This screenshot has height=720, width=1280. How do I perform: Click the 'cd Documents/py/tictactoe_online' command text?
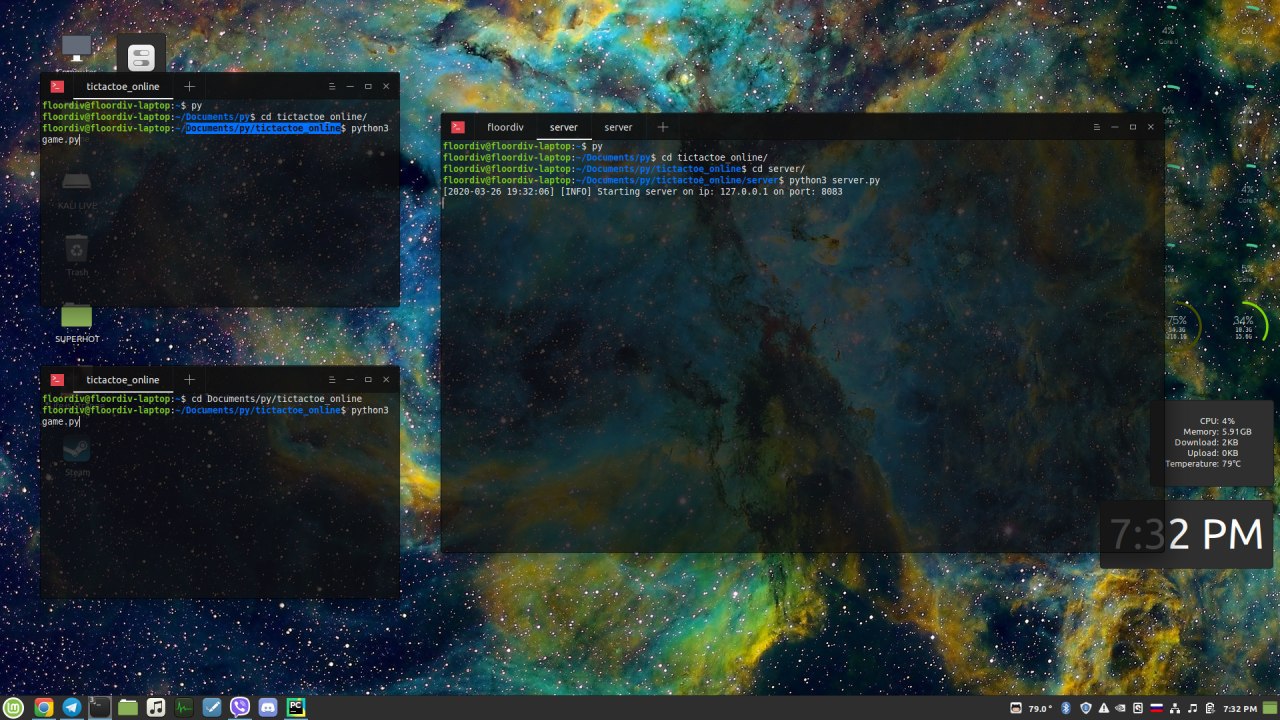277,399
